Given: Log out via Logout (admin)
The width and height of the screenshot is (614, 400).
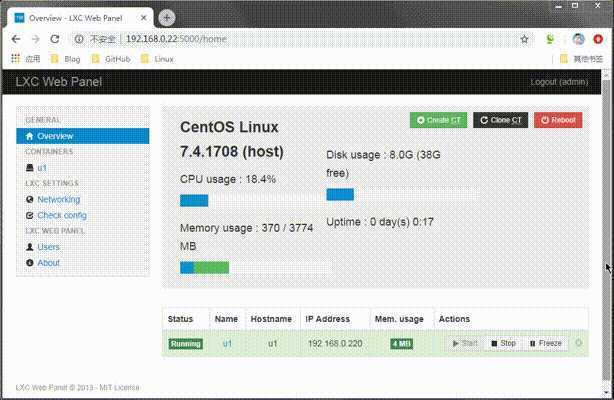Looking at the screenshot, I should [559, 82].
